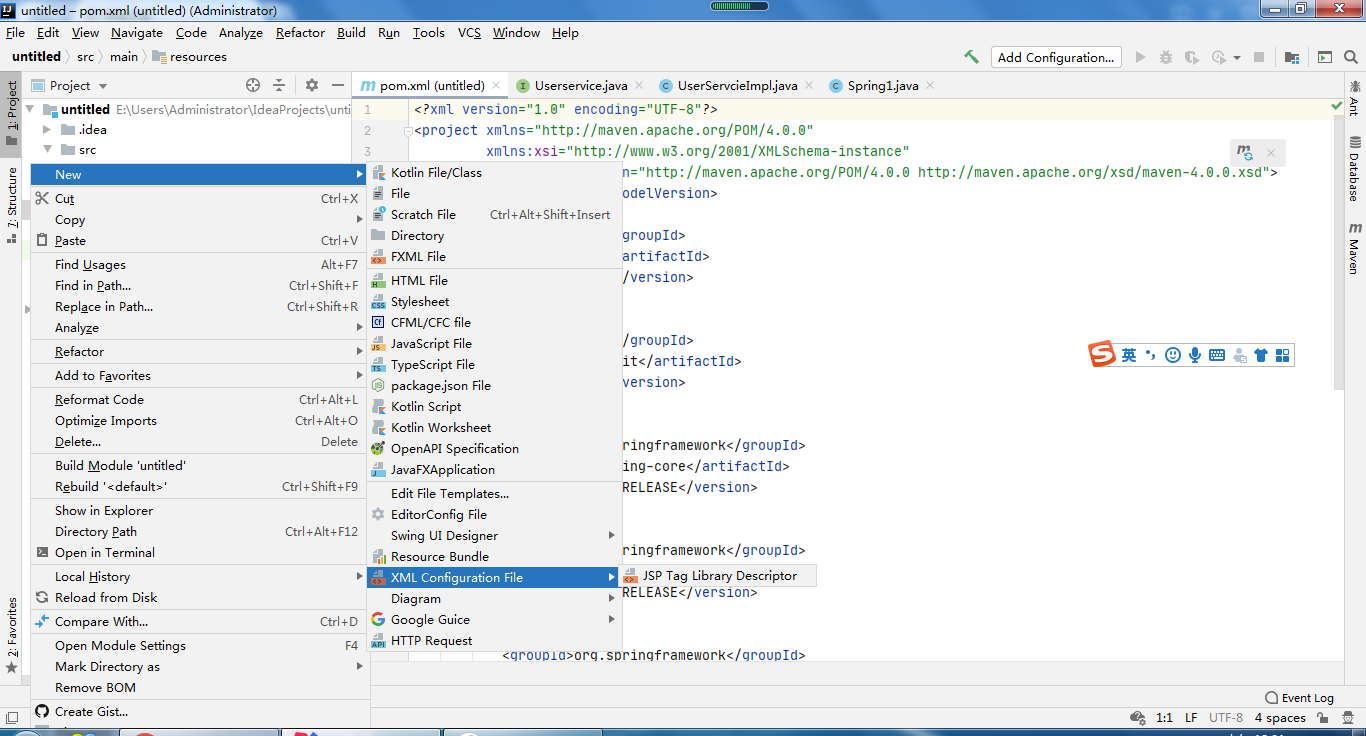Expand the Swing UI Designer submenu

click(x=494, y=536)
